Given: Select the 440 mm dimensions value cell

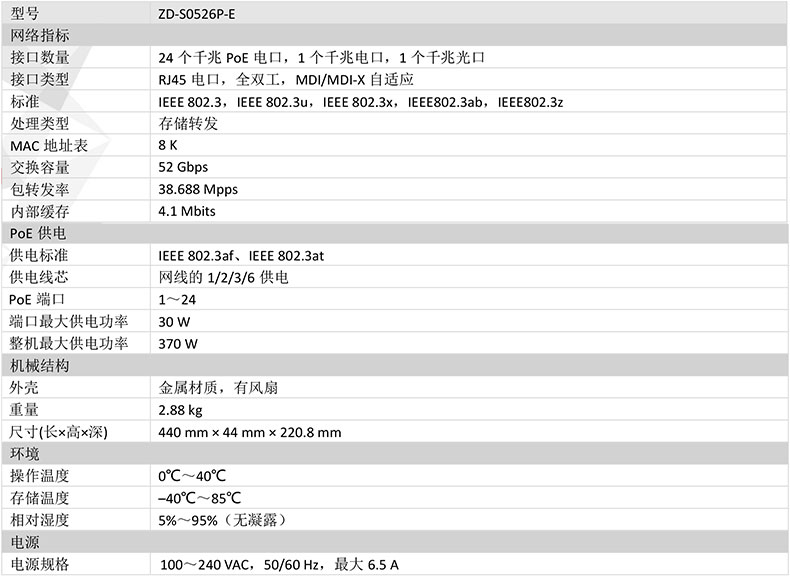Looking at the screenshot, I should pyautogui.click(x=250, y=432).
